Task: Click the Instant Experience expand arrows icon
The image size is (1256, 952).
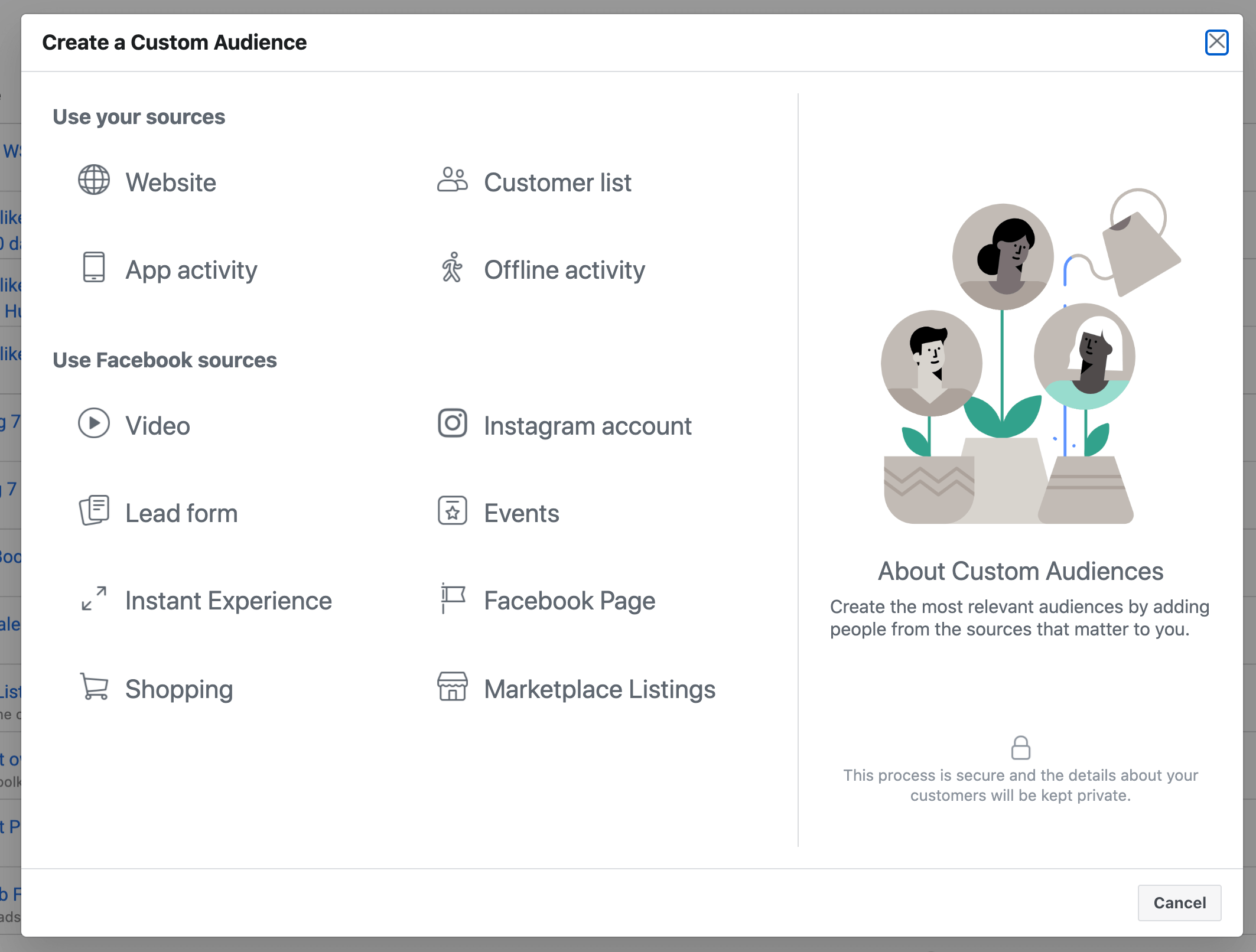Action: point(94,598)
